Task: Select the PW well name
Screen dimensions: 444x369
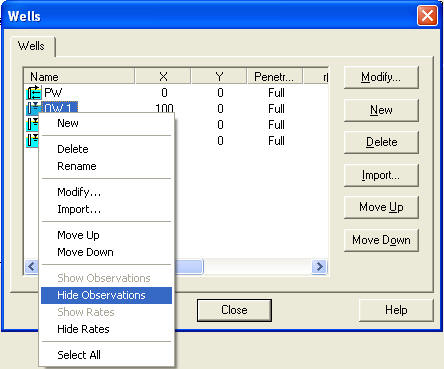Action: point(53,93)
